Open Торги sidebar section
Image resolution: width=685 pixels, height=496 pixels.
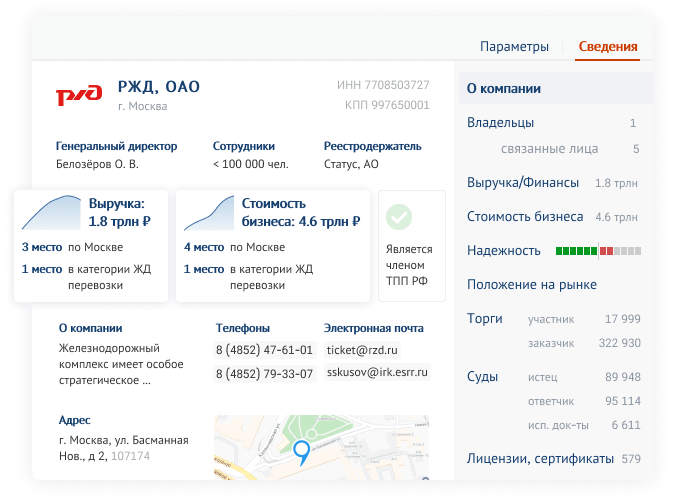pos(484,318)
